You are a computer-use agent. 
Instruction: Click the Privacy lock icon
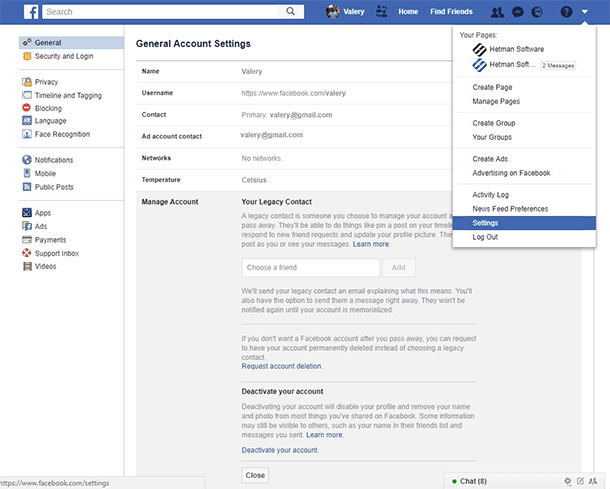pos(27,82)
